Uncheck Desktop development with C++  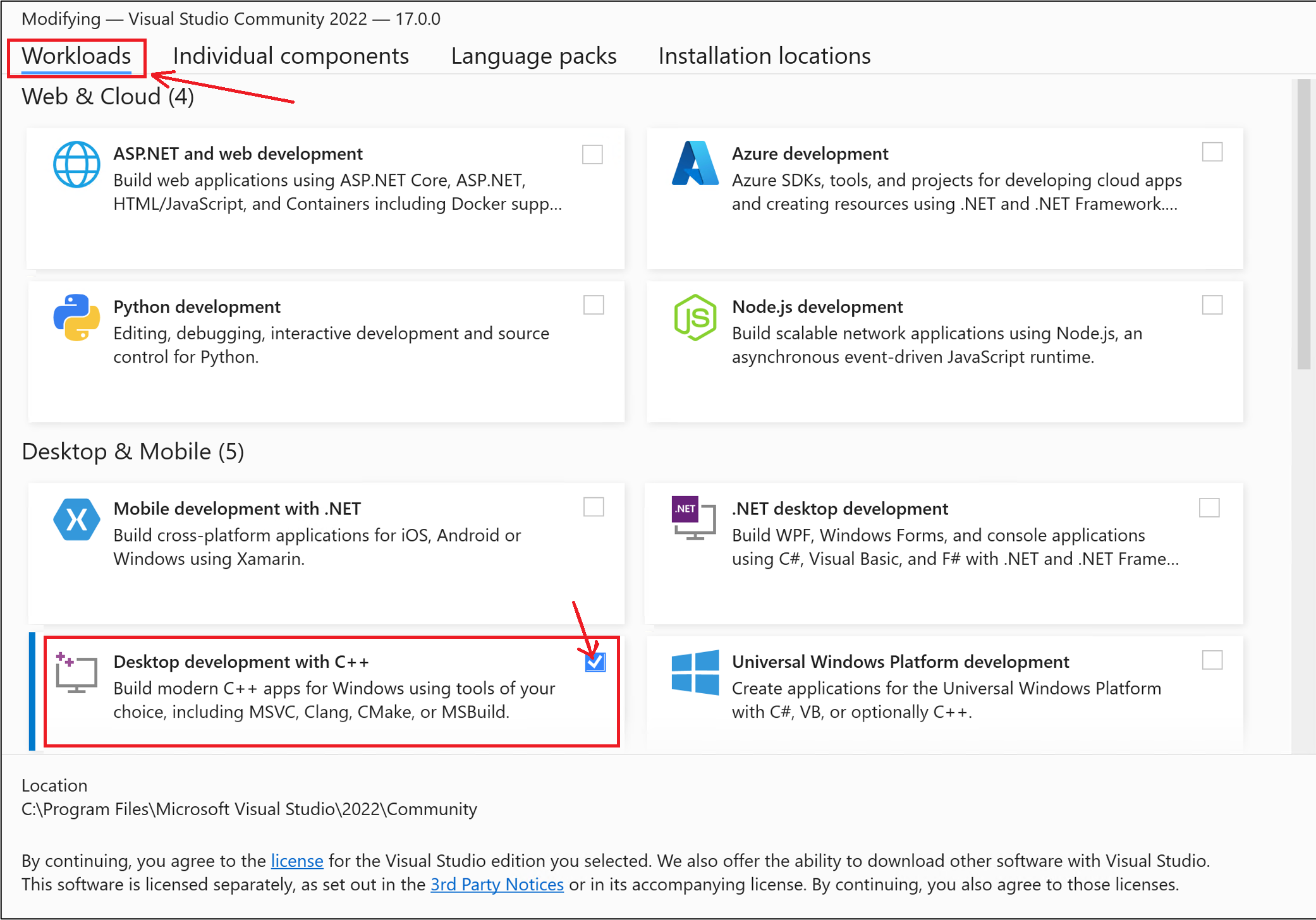[594, 662]
